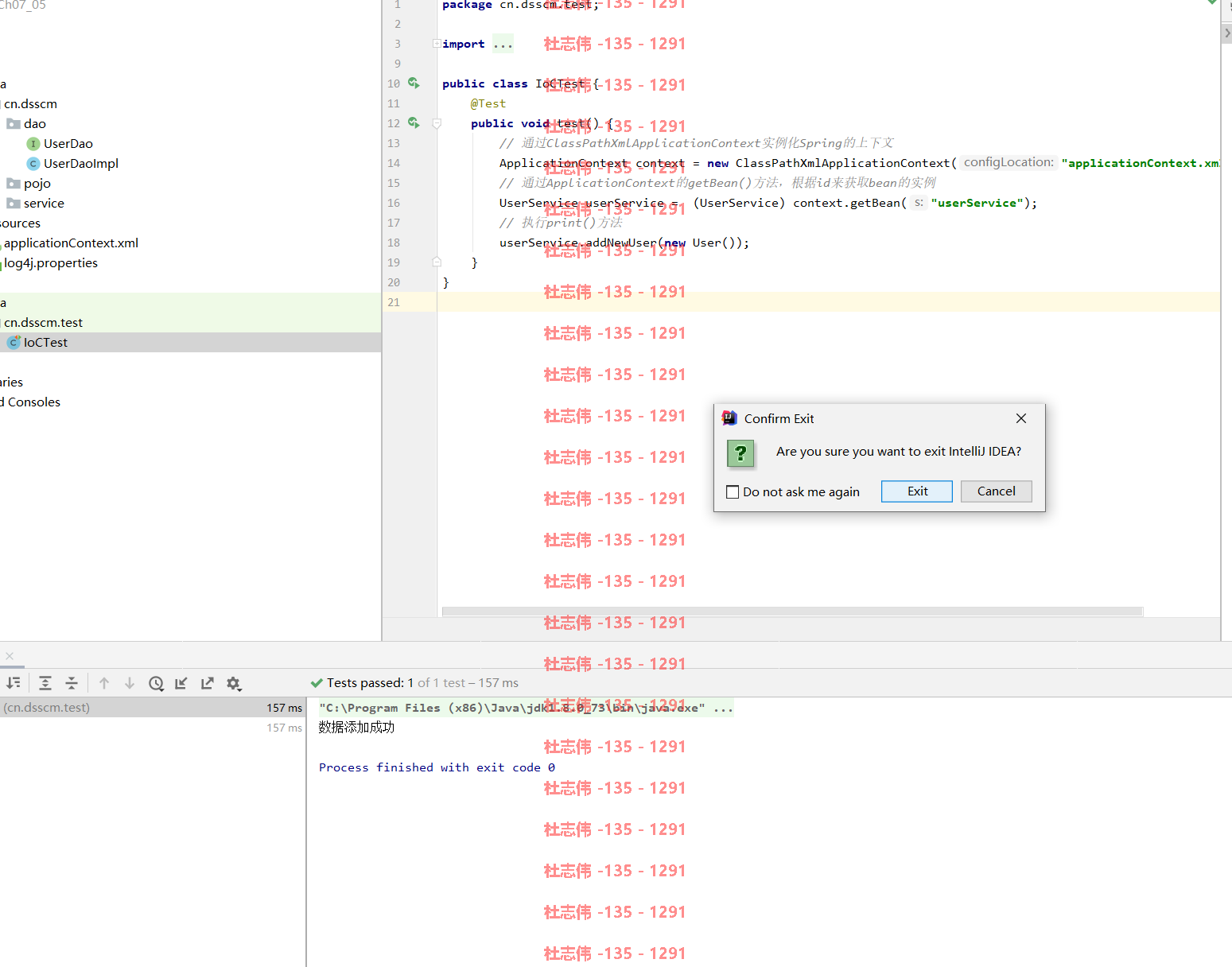This screenshot has width=1232, height=967.
Task: Click the @Test annotation in the editor
Action: tap(488, 103)
